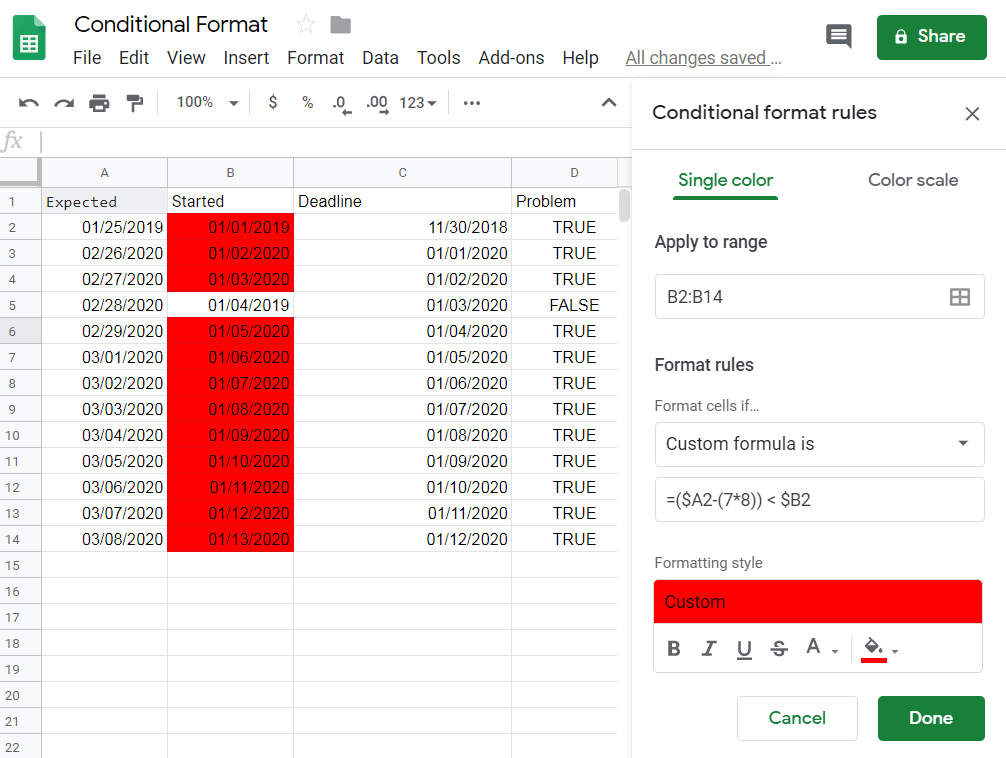
Task: Apply bold in the formatting style
Action: [673, 648]
